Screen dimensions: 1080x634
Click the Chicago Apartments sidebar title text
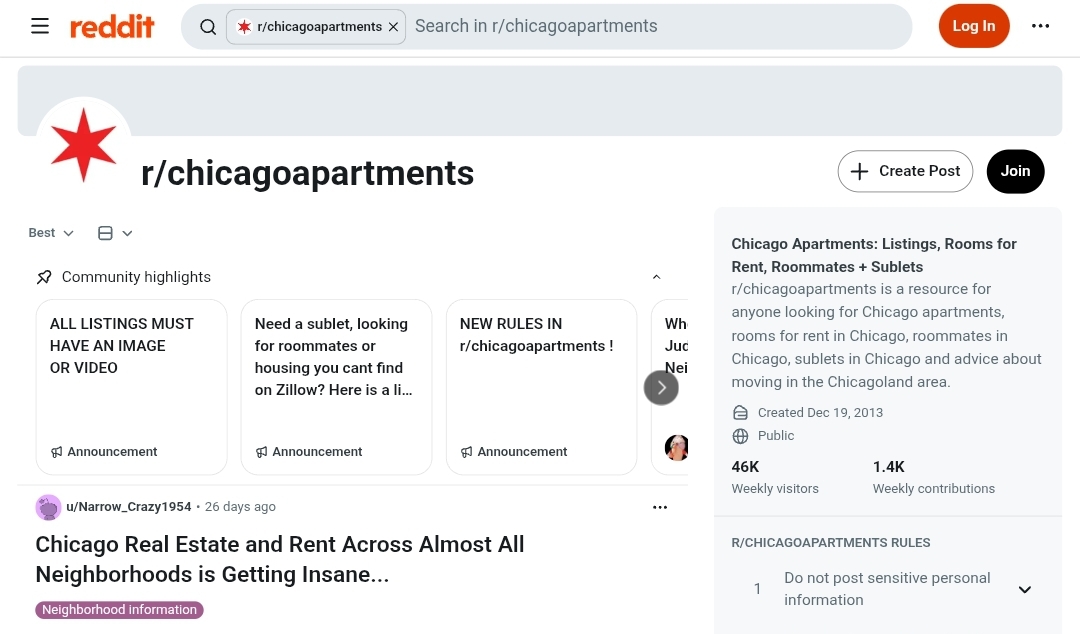click(x=874, y=255)
